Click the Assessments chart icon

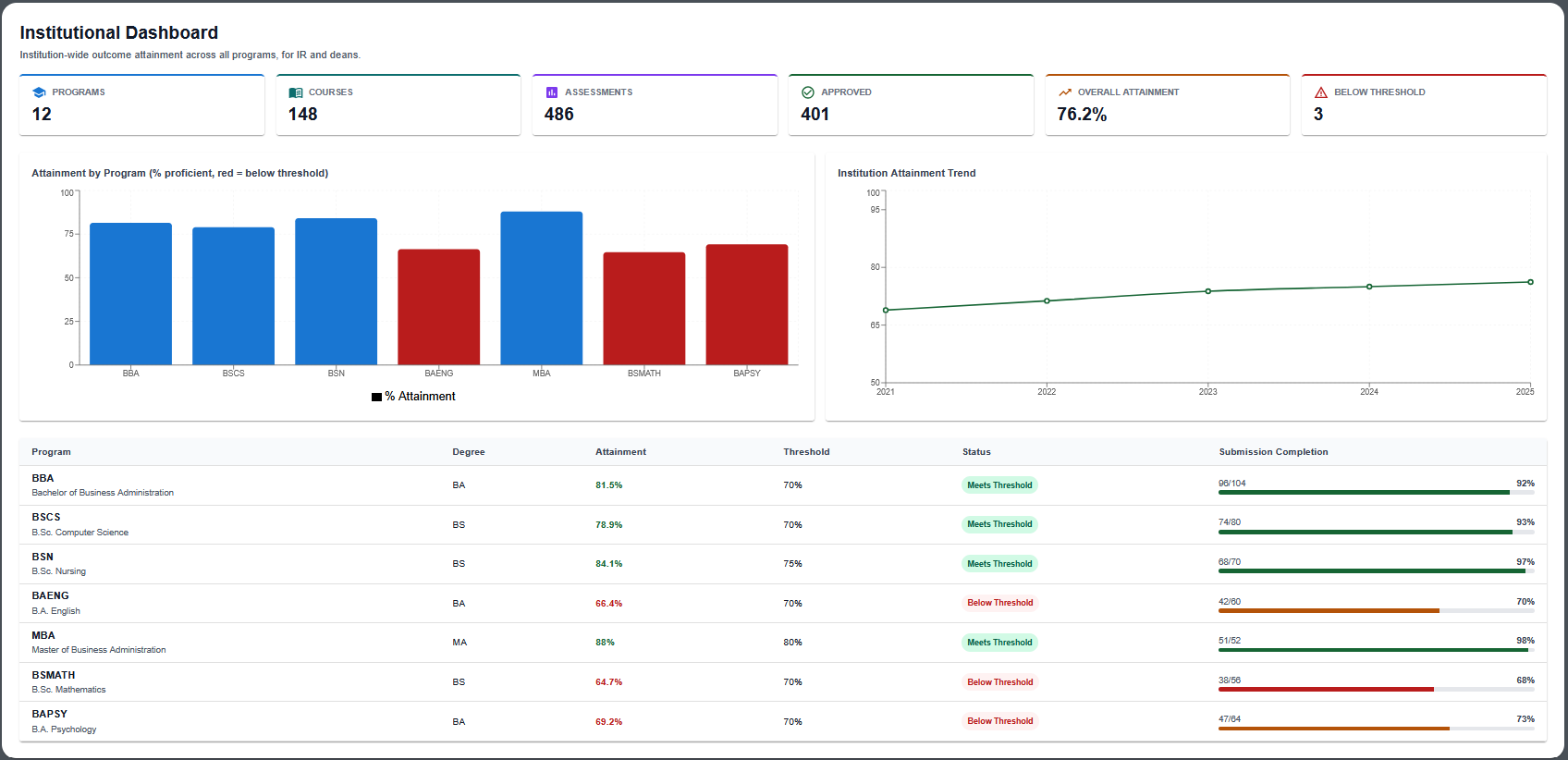coord(552,92)
